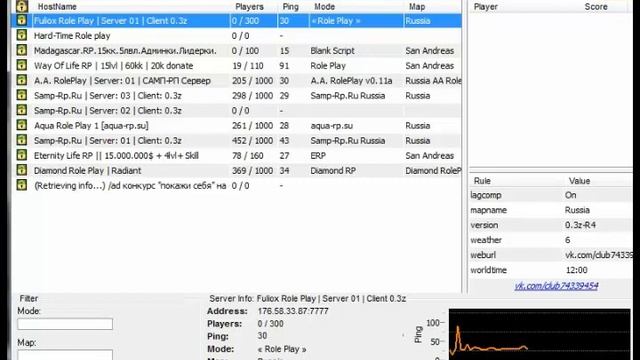Click into the Map filter field
The width and height of the screenshot is (640, 360).
click(x=65, y=355)
